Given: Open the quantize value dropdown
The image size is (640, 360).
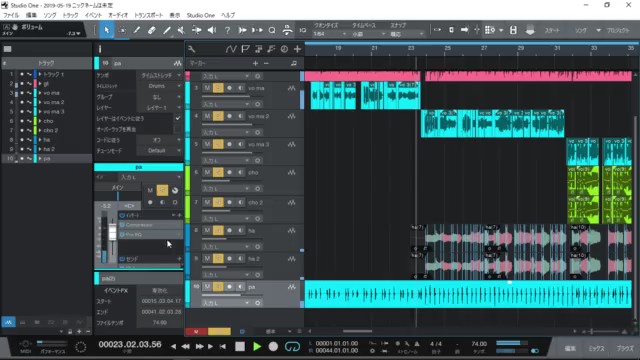Looking at the screenshot, I should tap(329, 34).
